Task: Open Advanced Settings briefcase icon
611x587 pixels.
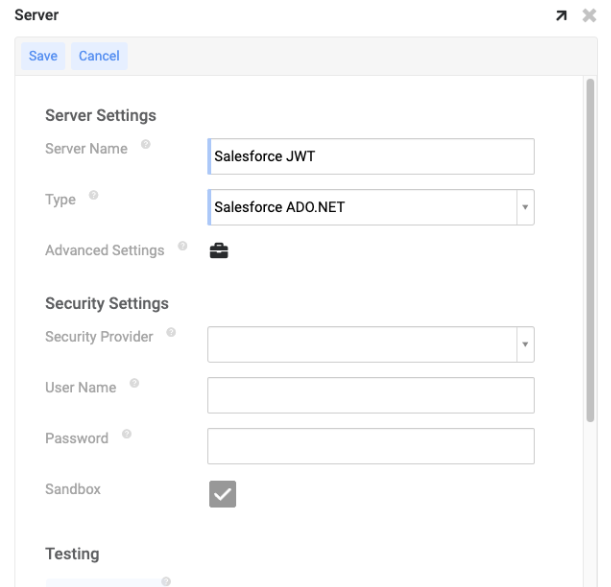Action: coord(218,253)
